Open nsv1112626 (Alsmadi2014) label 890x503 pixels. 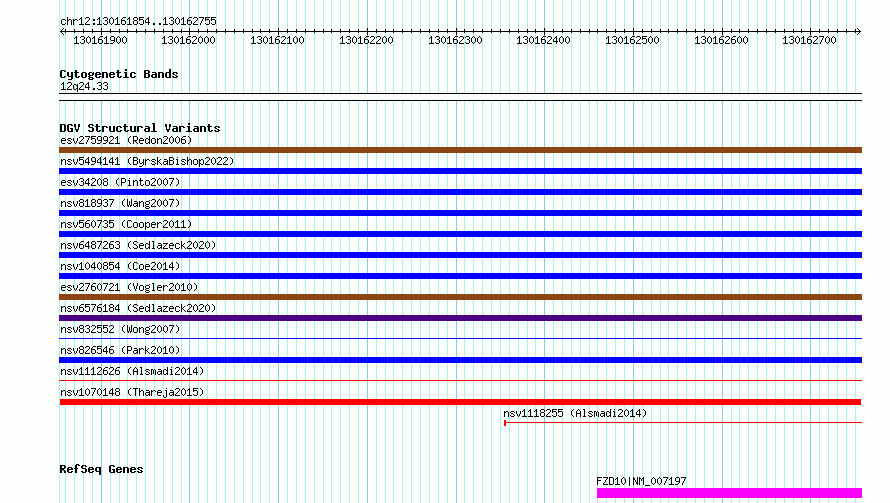coord(132,371)
